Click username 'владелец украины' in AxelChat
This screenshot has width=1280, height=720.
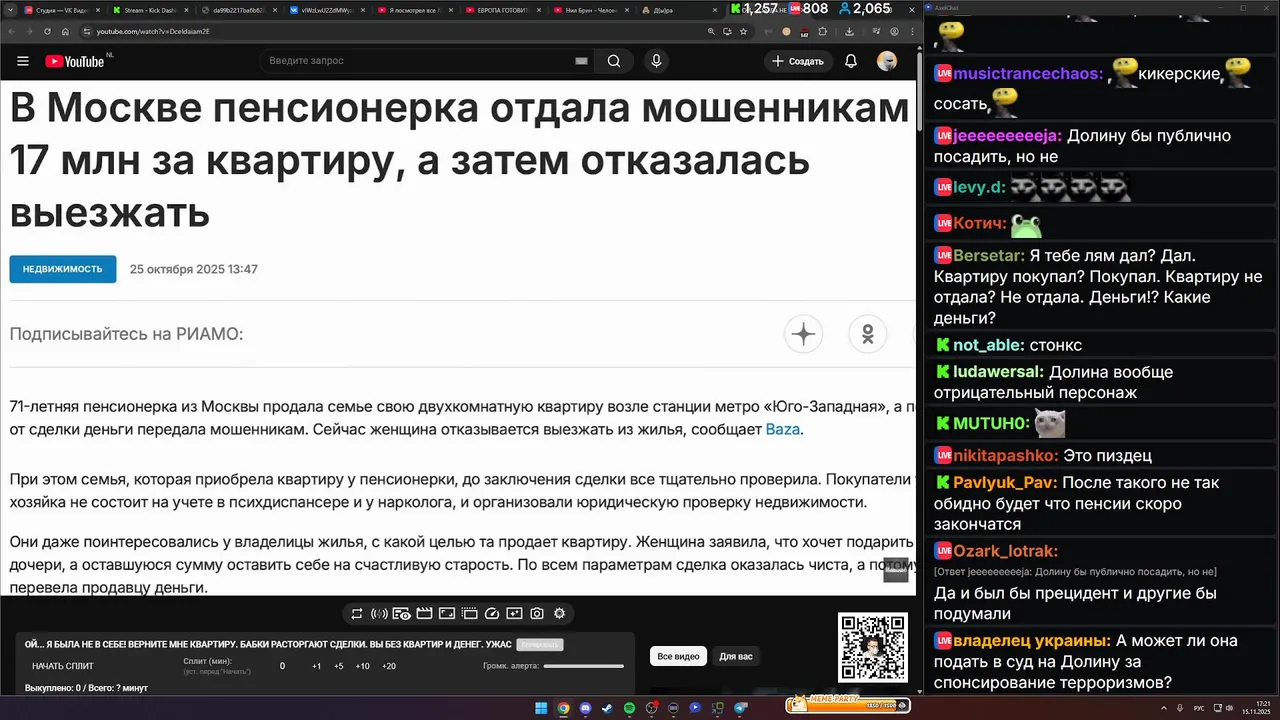1032,641
